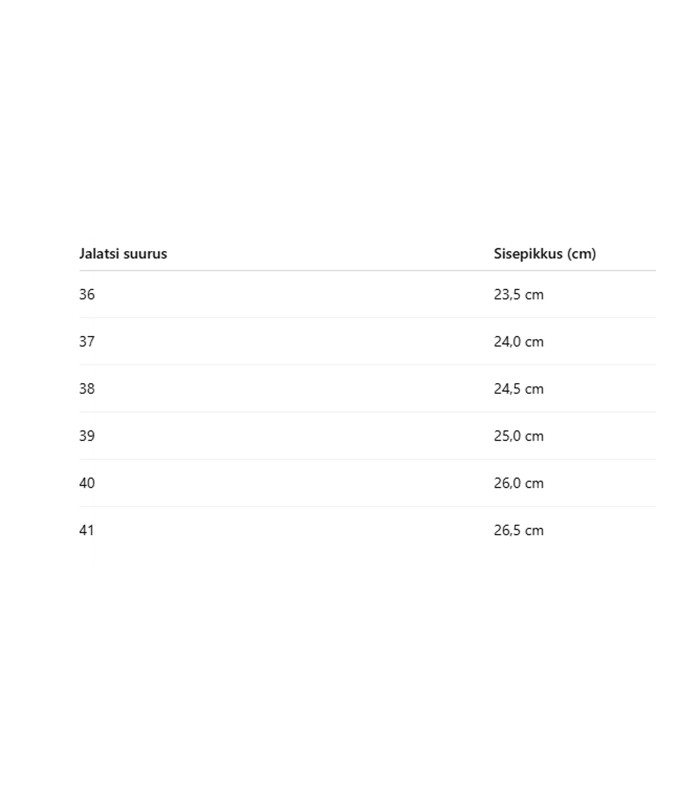Click the word Sisepikkus in the header
Viewport: 700px width, 800px height.
click(x=528, y=254)
